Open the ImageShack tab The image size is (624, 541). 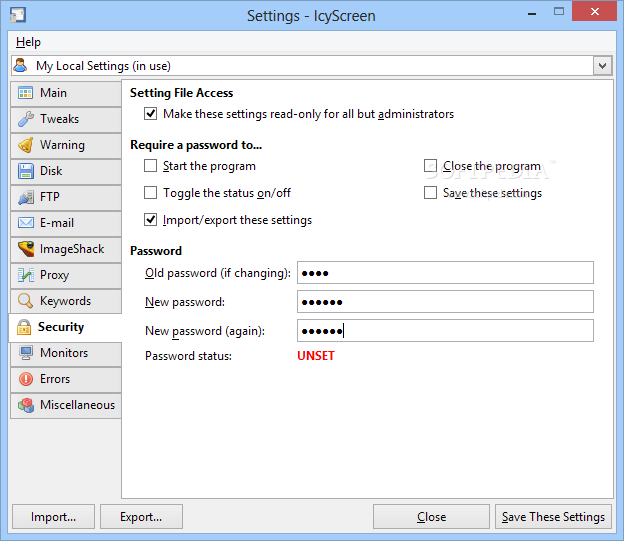(x=66, y=249)
